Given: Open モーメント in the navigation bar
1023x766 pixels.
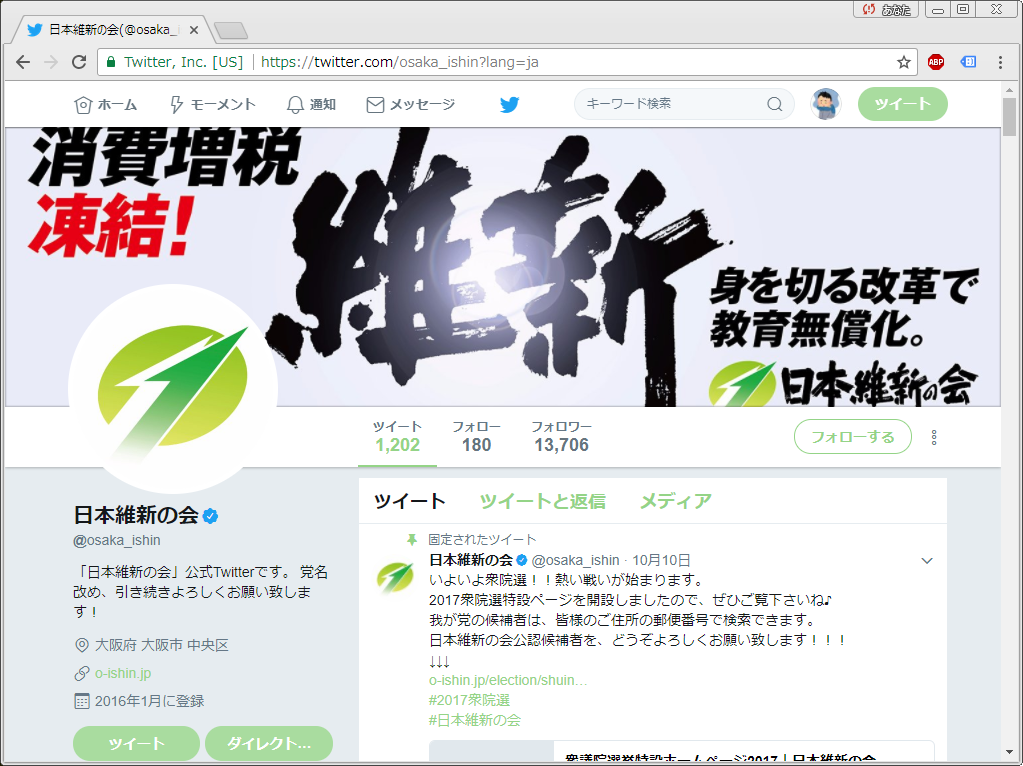Looking at the screenshot, I should tap(212, 104).
